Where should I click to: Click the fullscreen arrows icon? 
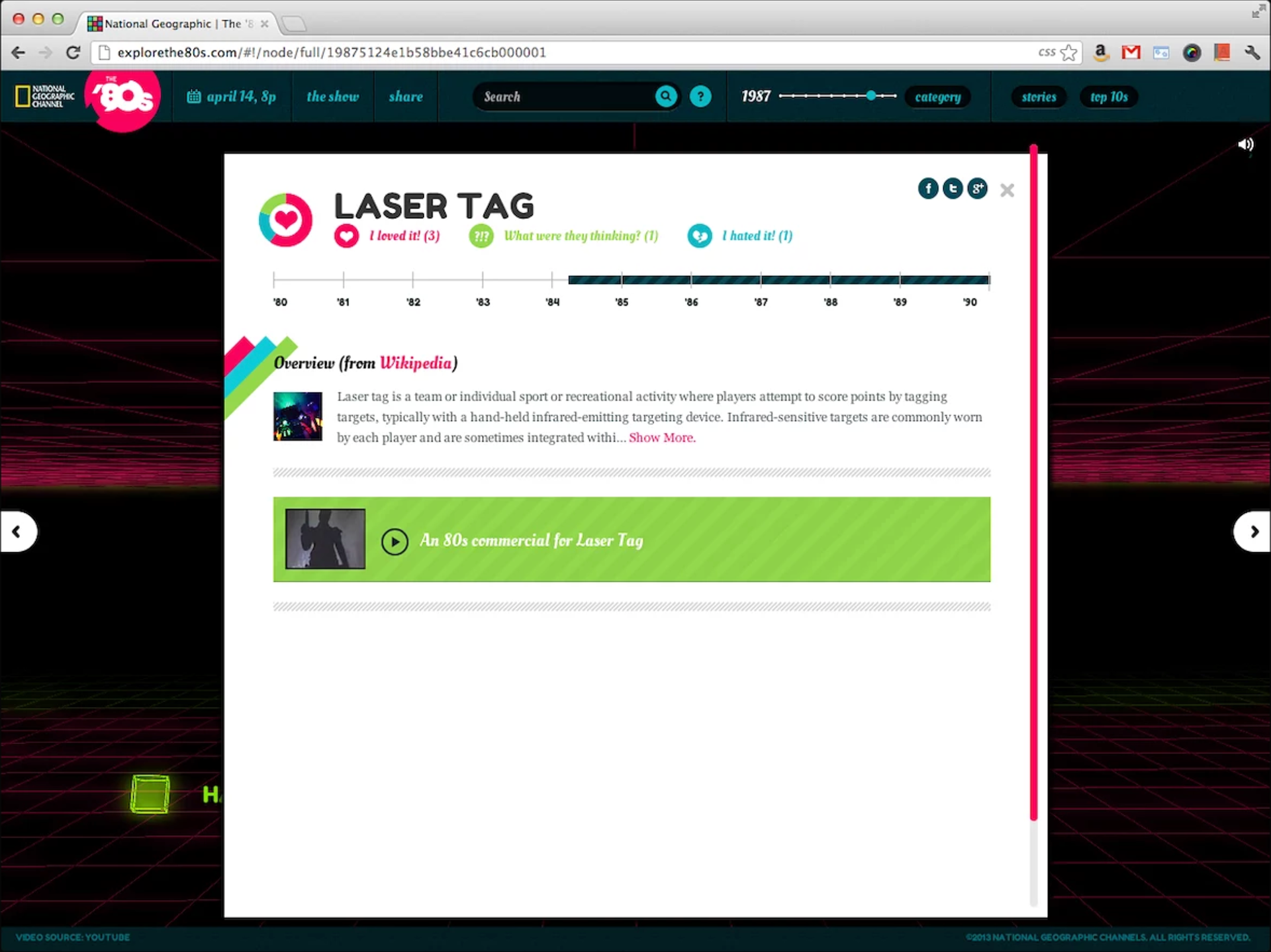pos(1257,11)
